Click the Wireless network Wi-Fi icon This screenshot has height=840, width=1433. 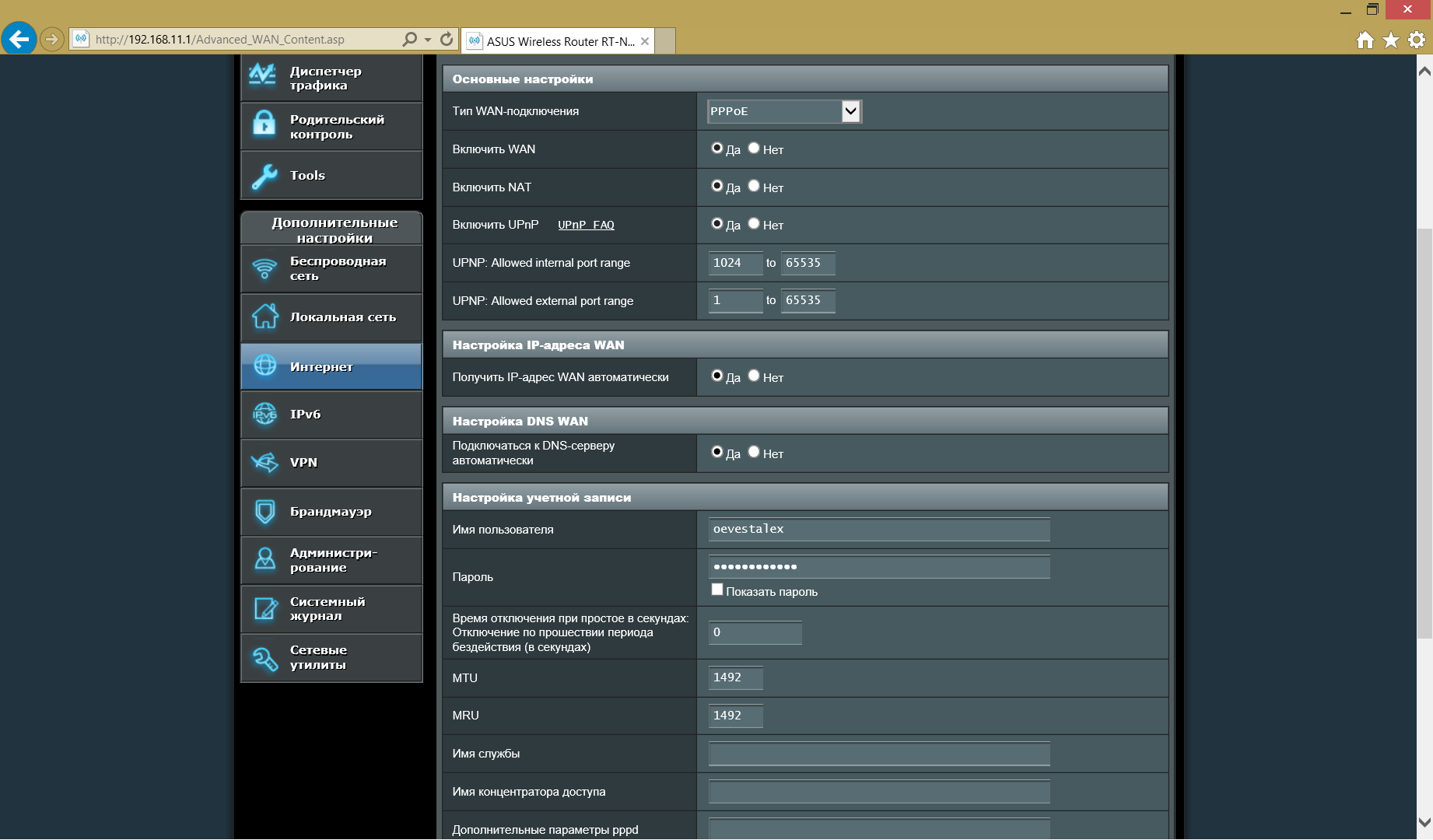pyautogui.click(x=265, y=268)
